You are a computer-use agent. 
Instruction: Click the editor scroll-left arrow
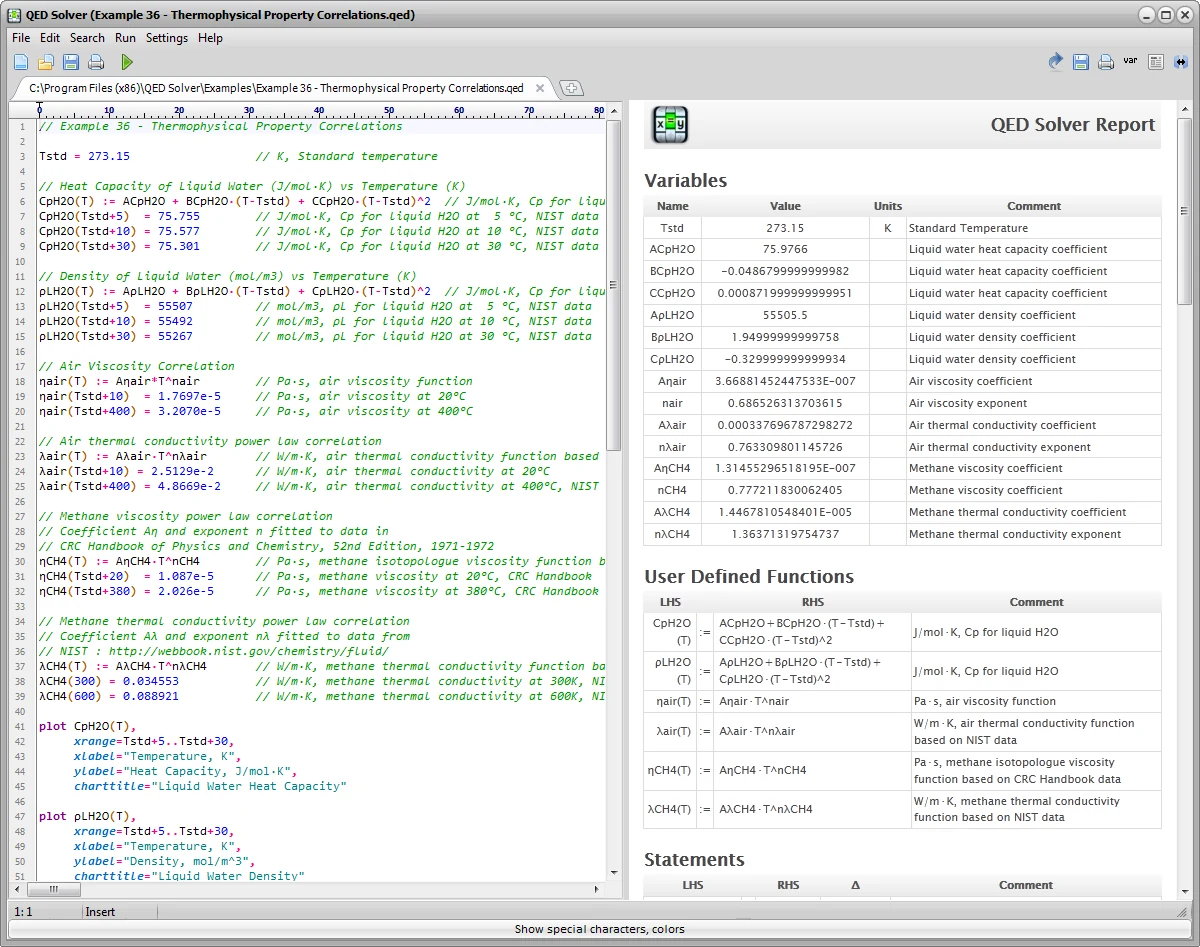click(17, 889)
